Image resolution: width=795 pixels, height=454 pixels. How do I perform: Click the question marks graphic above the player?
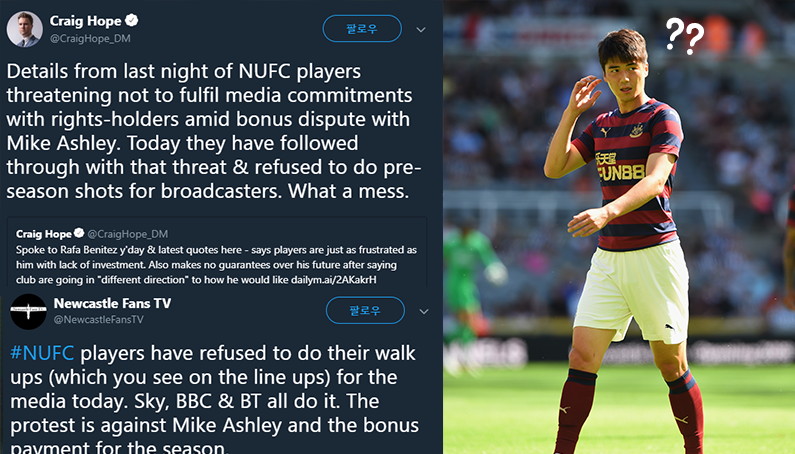point(684,36)
